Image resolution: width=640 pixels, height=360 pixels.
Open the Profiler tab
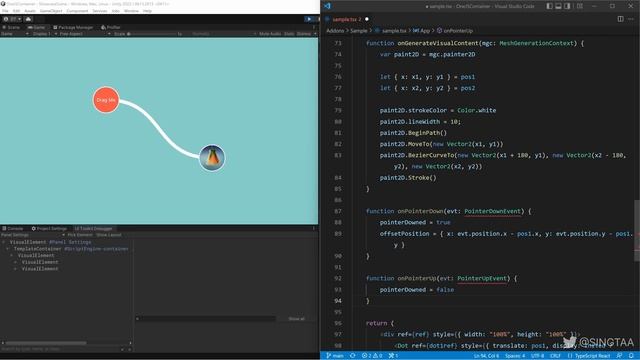point(111,27)
